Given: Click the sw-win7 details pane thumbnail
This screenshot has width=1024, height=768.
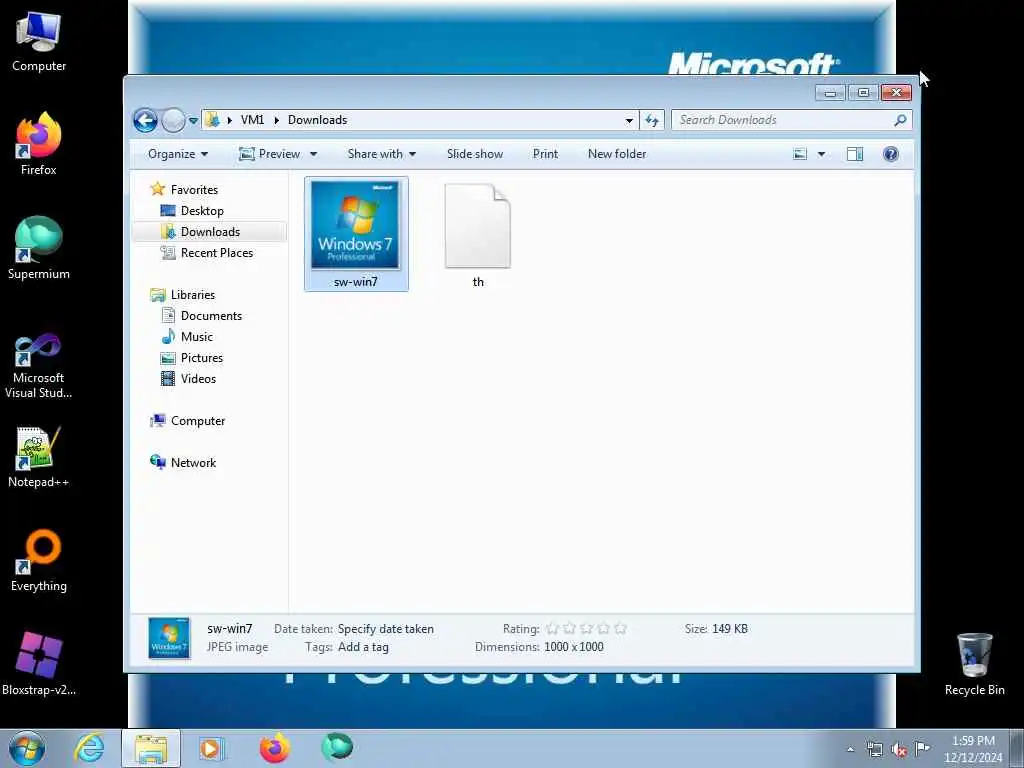Looking at the screenshot, I should tap(169, 638).
